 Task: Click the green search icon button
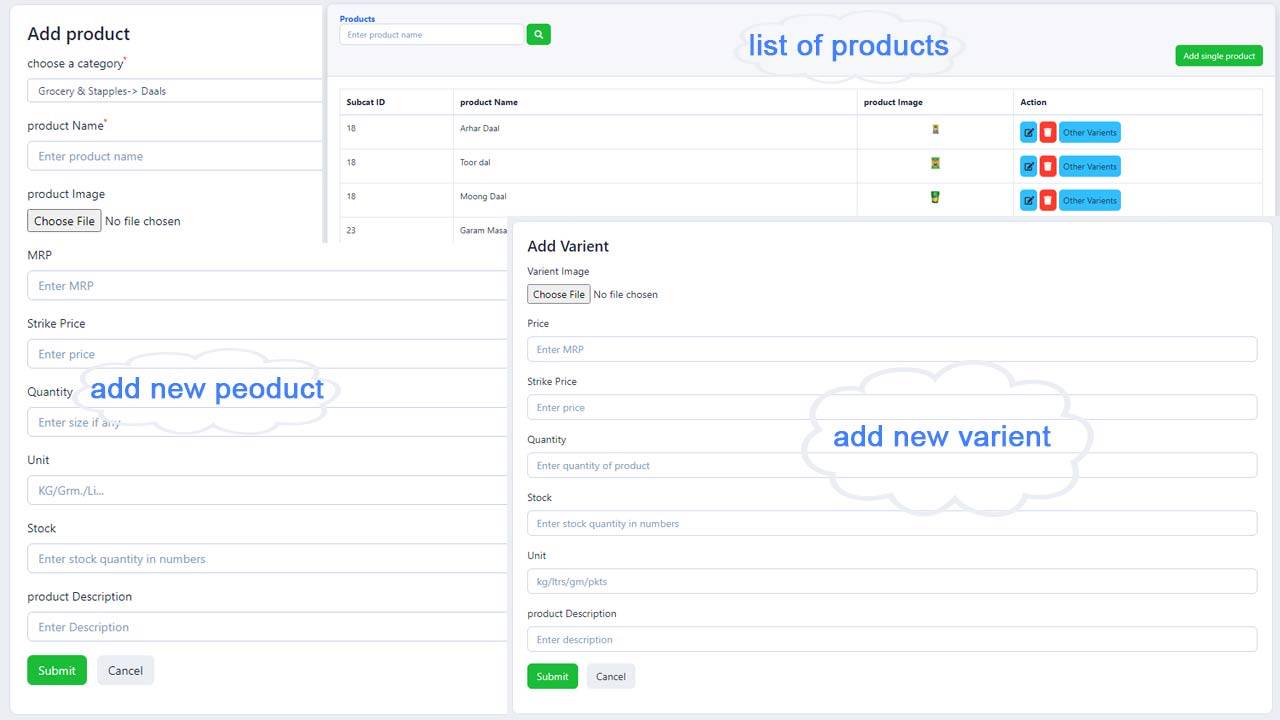coord(538,35)
